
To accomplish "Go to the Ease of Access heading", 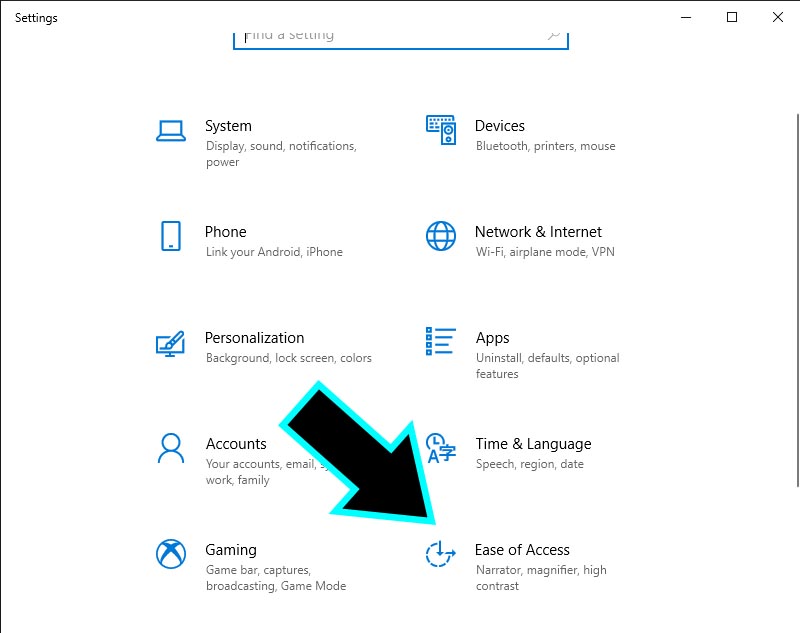I will [x=522, y=550].
